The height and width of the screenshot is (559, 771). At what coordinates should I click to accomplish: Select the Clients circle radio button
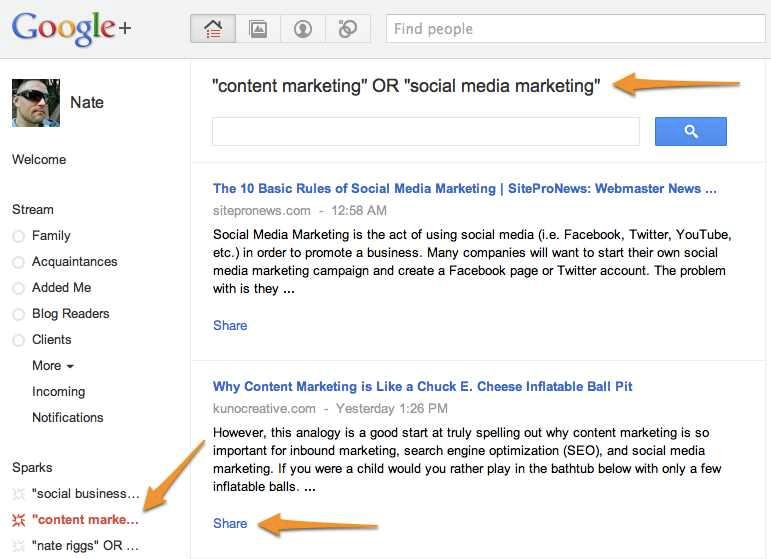coord(18,340)
